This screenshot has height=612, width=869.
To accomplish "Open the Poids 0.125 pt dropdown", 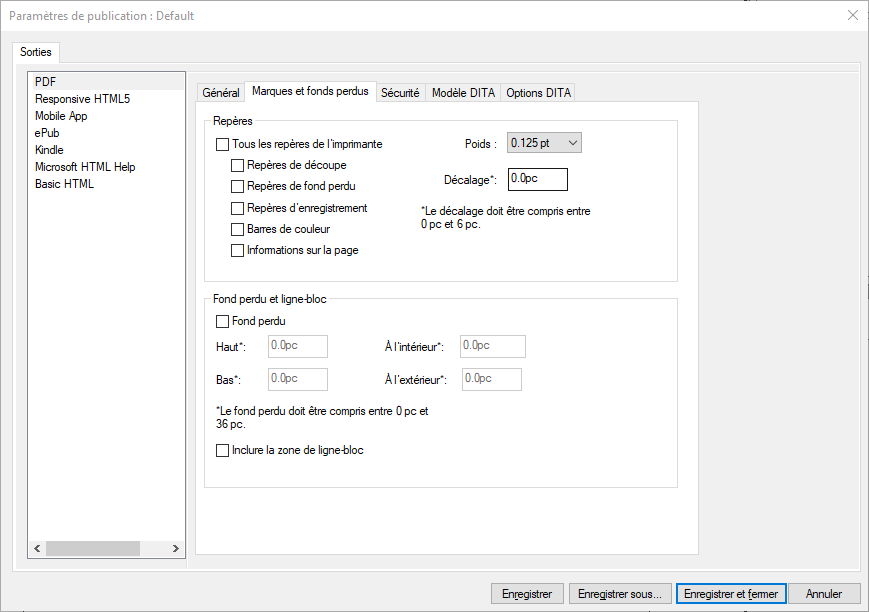I will [x=544, y=143].
